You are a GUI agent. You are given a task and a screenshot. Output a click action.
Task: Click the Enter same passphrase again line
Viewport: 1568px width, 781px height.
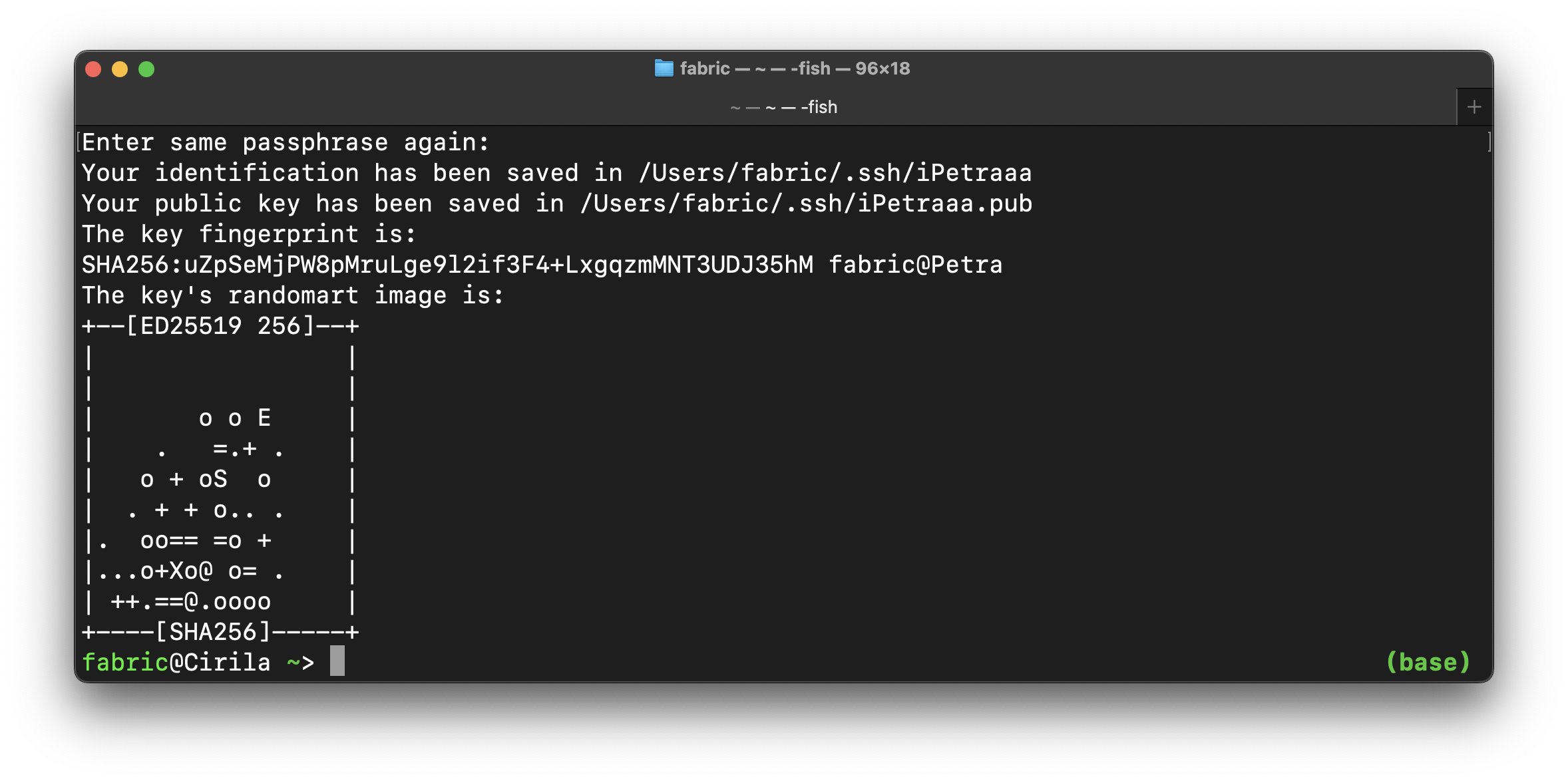coord(285,142)
